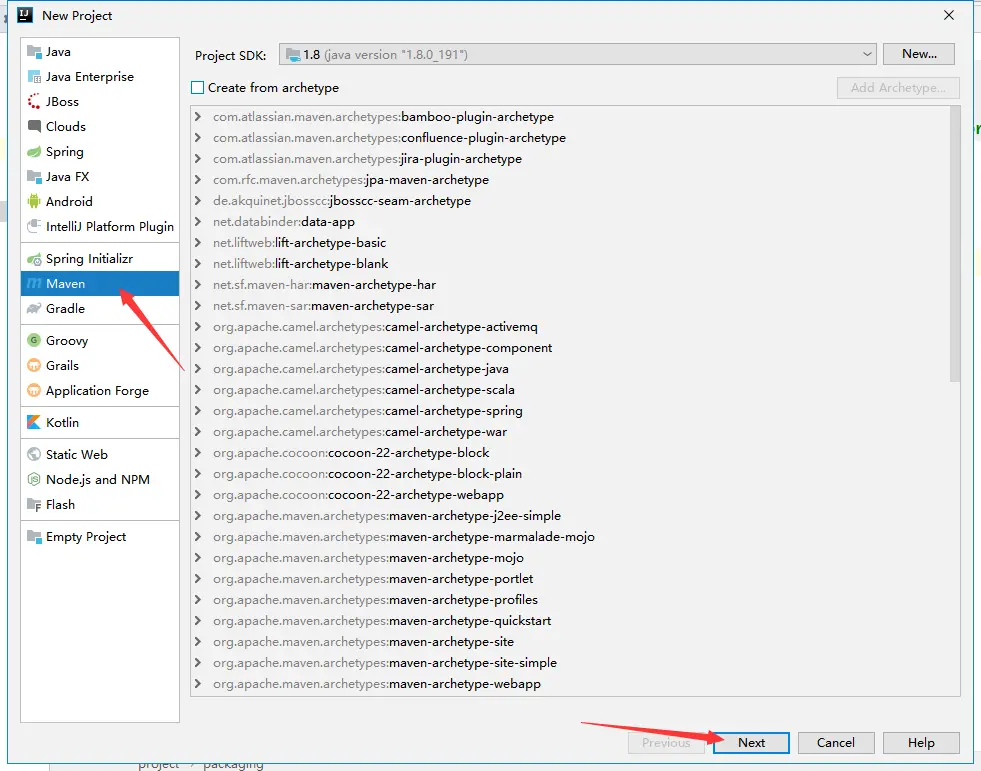Select net.databinder:data-app row
This screenshot has width=981, height=771.
[x=283, y=222]
